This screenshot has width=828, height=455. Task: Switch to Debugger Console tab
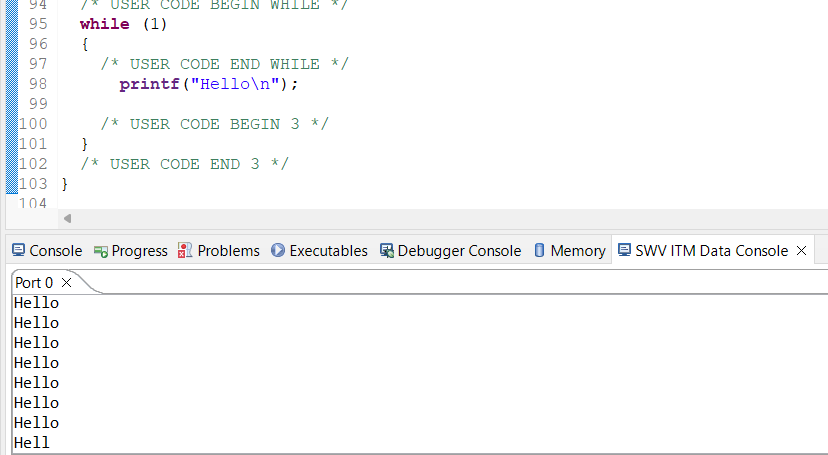click(450, 251)
